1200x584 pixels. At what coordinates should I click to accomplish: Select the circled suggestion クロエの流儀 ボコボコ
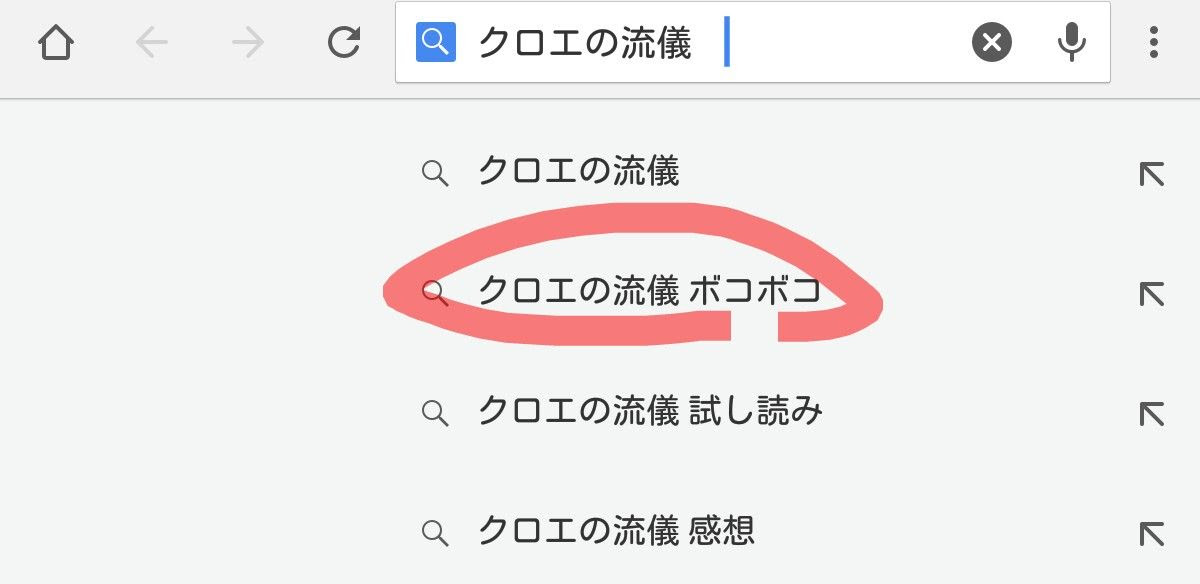651,292
